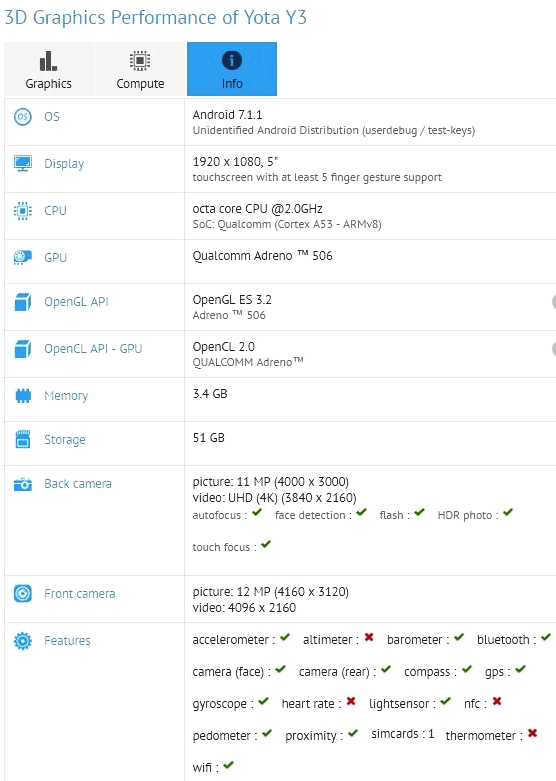556x781 pixels.
Task: Click picture: 12 MP (4160 x 3120) text
Action: (271, 592)
